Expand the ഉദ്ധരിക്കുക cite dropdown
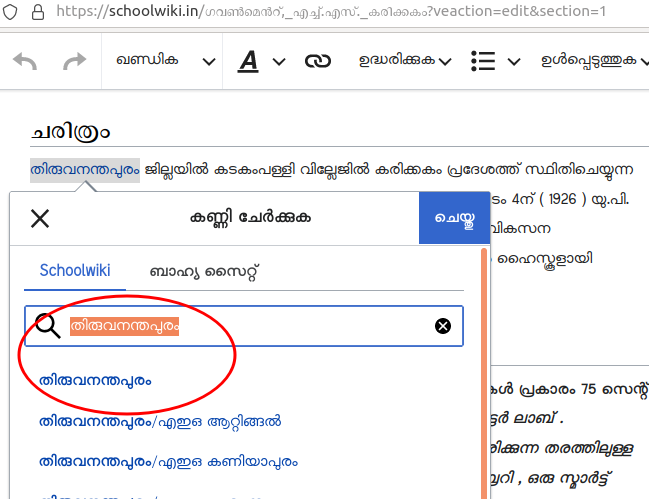The width and height of the screenshot is (649, 499). click(404, 62)
